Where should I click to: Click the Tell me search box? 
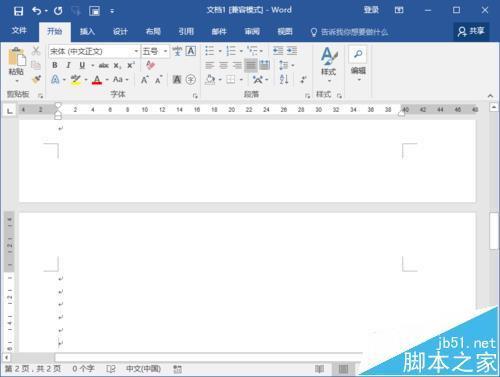tap(349, 32)
